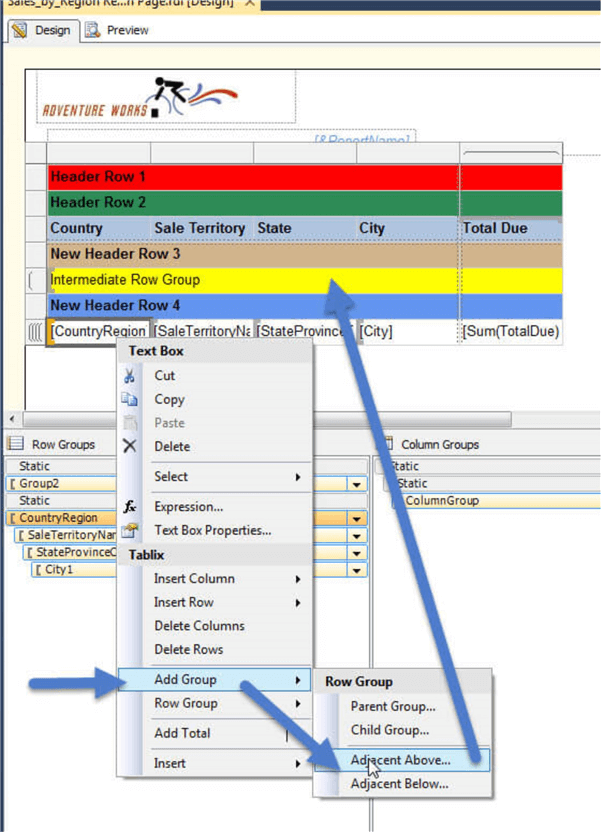Image resolution: width=601 pixels, height=832 pixels.
Task: Click the horizontal scrollbar of design surface
Action: click(265, 419)
